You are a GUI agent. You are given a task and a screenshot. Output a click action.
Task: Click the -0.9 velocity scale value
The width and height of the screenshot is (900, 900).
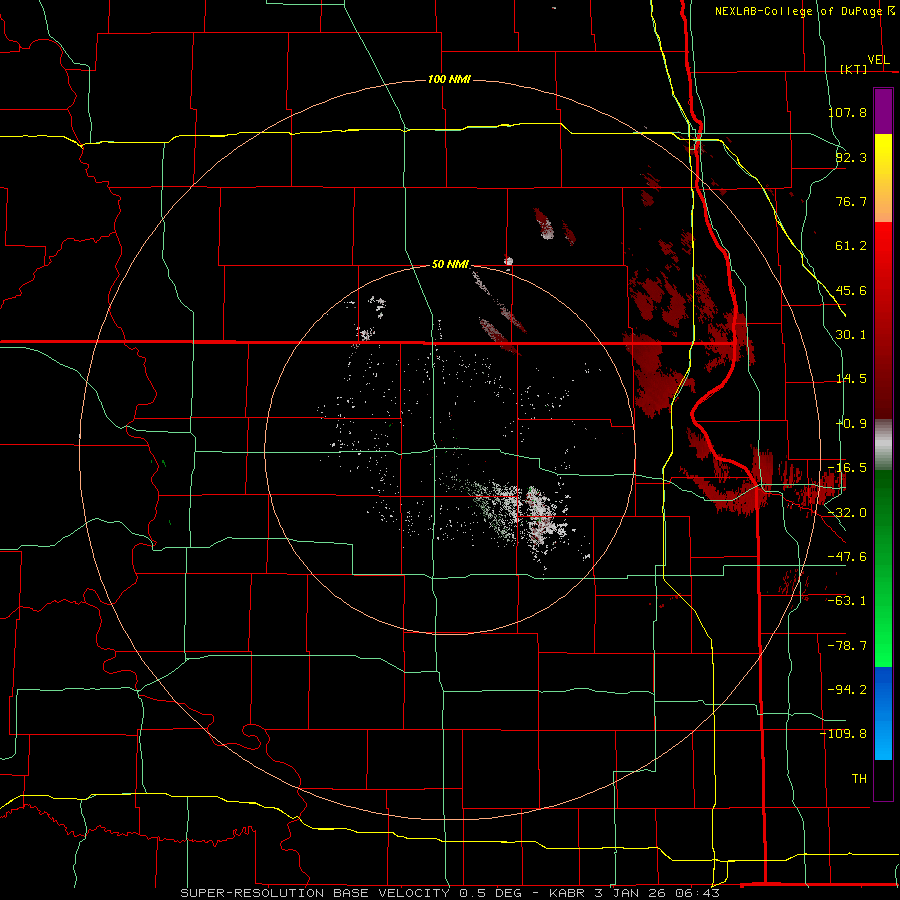click(851, 424)
